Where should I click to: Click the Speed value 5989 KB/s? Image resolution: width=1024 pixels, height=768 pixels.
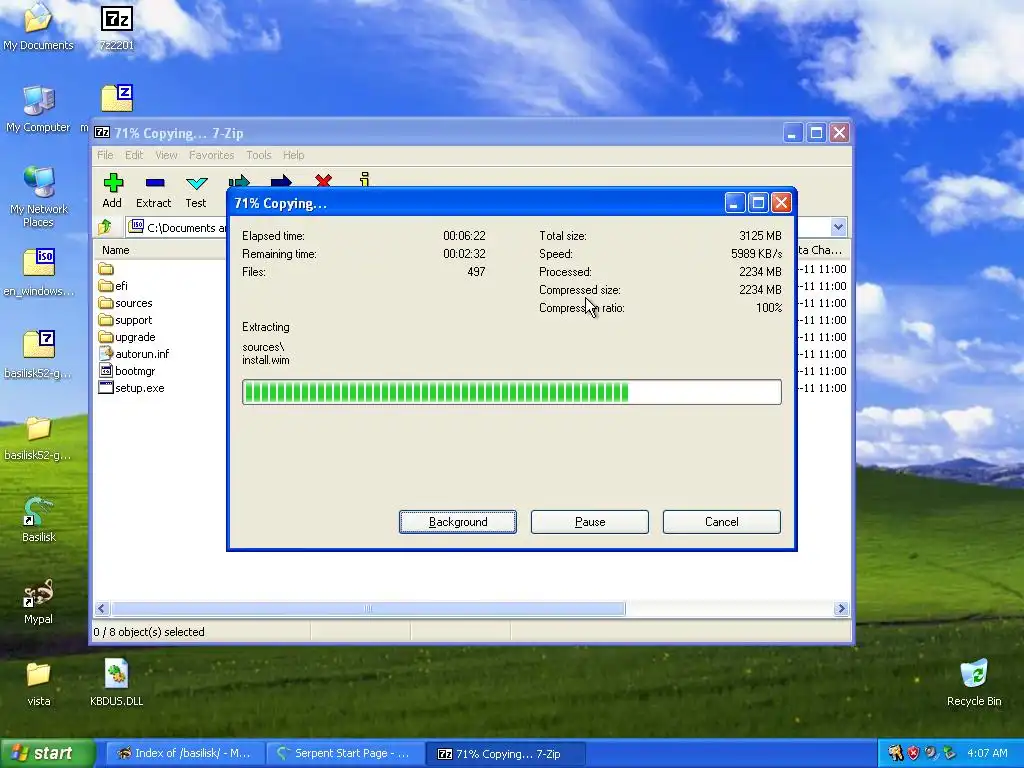pos(756,254)
